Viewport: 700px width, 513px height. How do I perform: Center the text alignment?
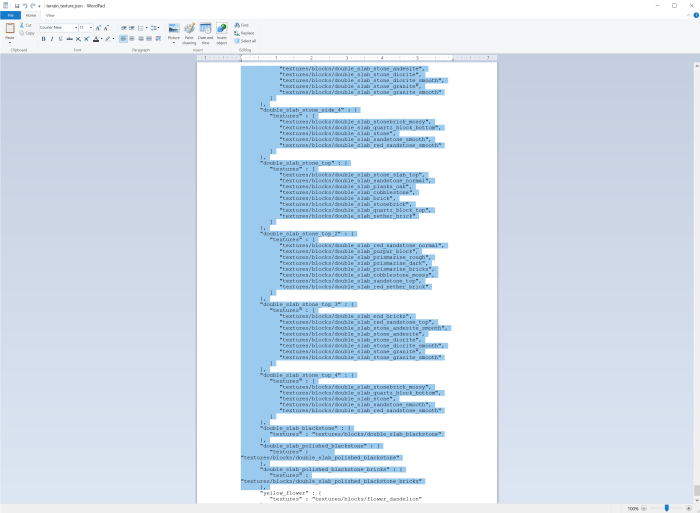coord(132,39)
